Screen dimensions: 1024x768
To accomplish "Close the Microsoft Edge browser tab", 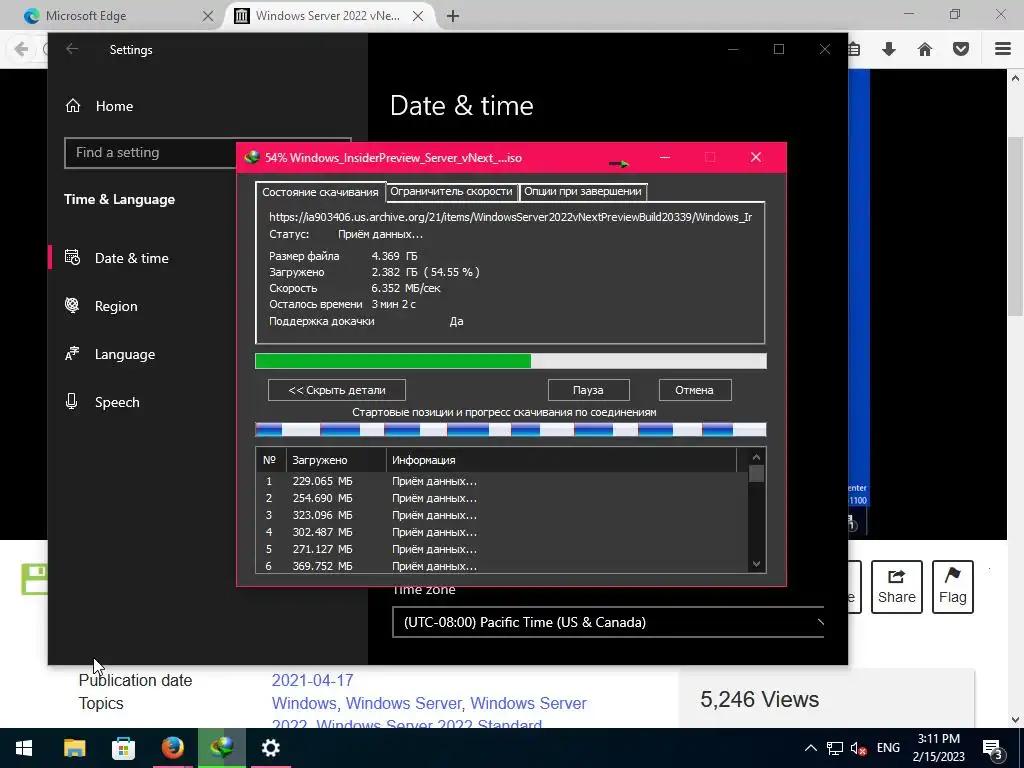I will point(208,16).
